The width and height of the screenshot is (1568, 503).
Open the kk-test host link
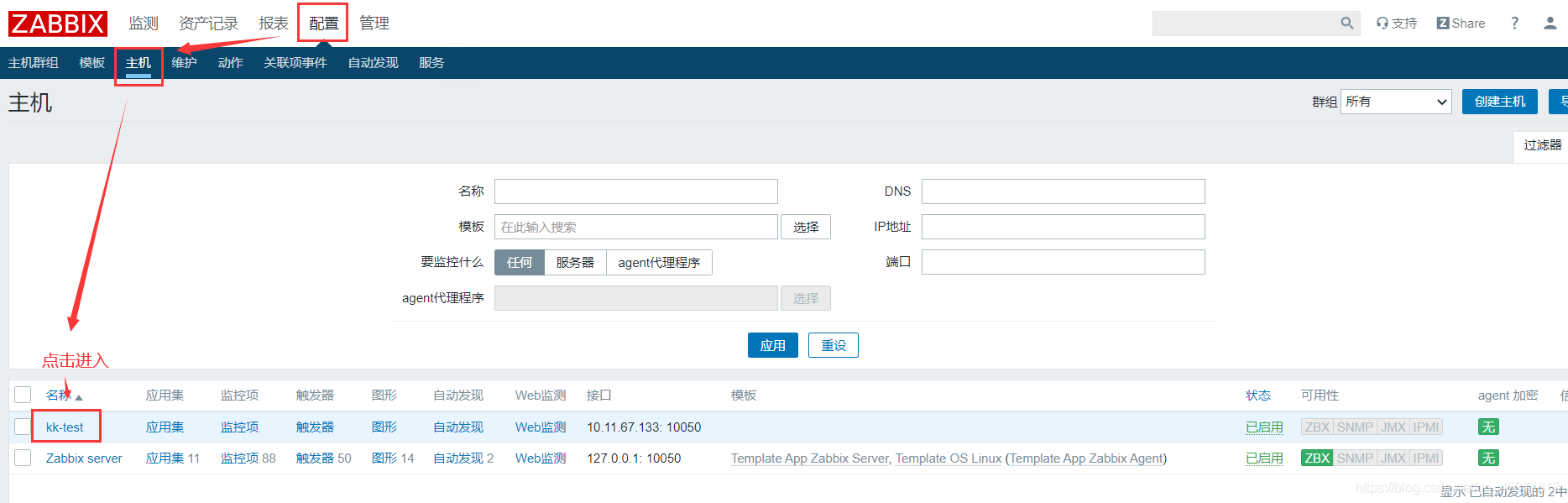65,427
